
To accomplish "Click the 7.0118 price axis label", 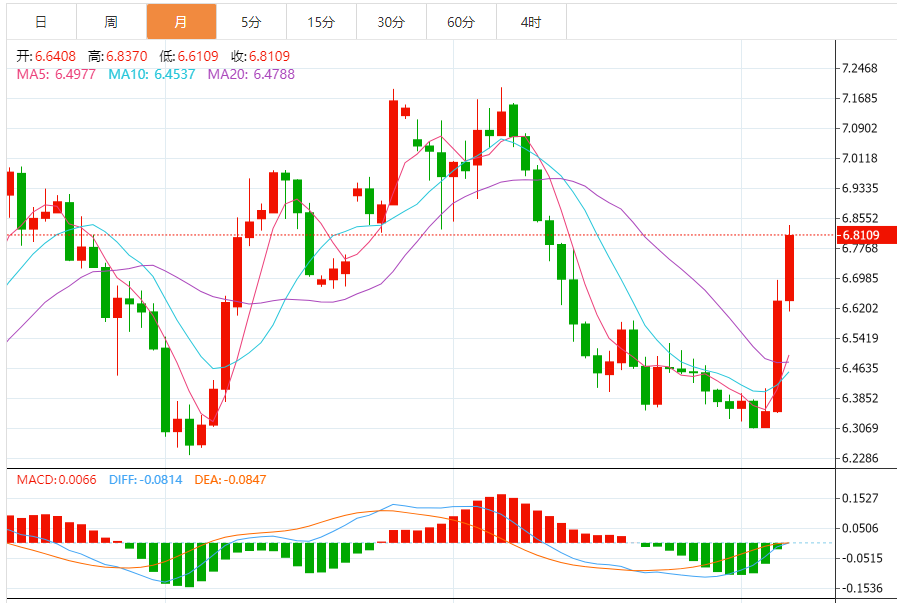I will pyautogui.click(x=859, y=158).
